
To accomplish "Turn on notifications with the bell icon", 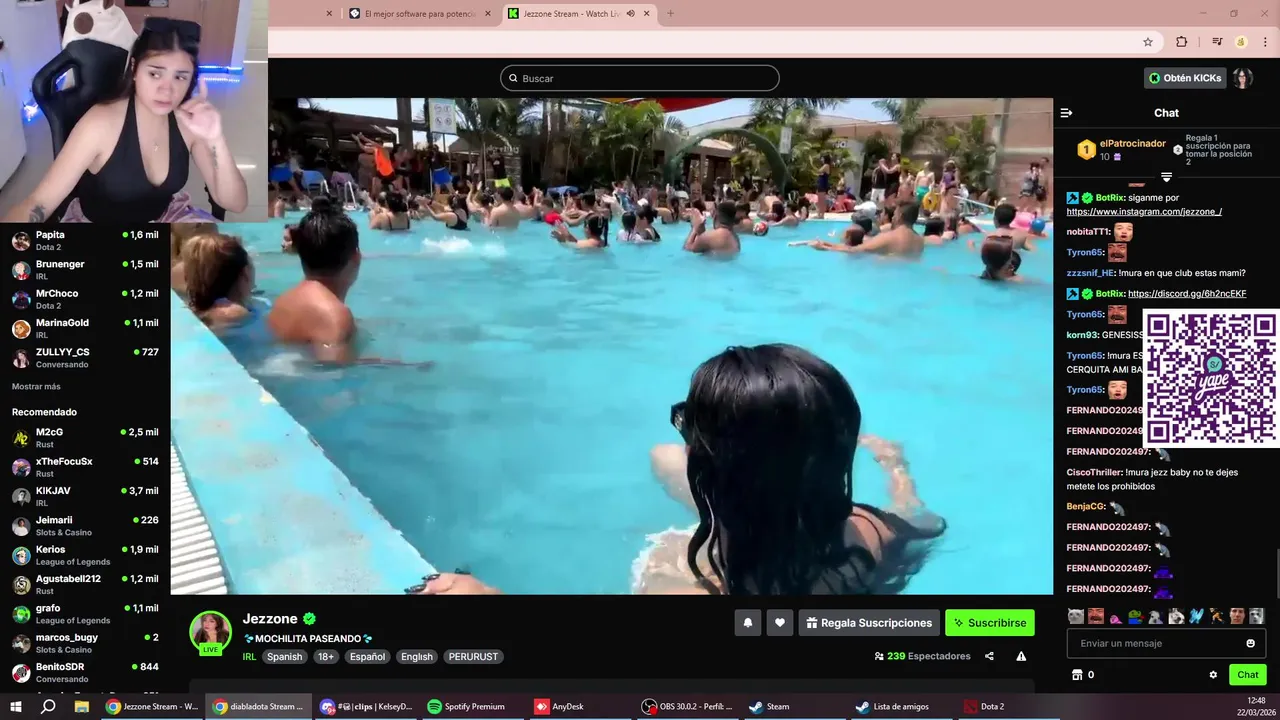I will pos(747,623).
